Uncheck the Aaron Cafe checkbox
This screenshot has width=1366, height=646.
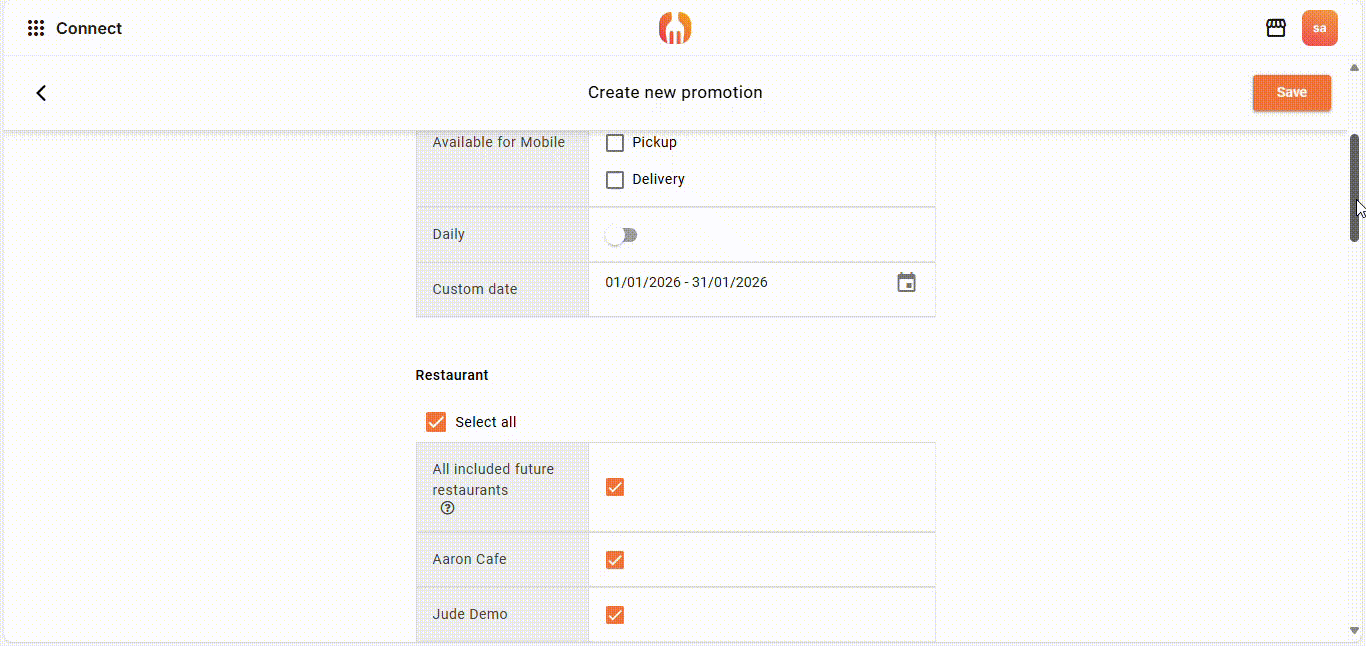(615, 560)
